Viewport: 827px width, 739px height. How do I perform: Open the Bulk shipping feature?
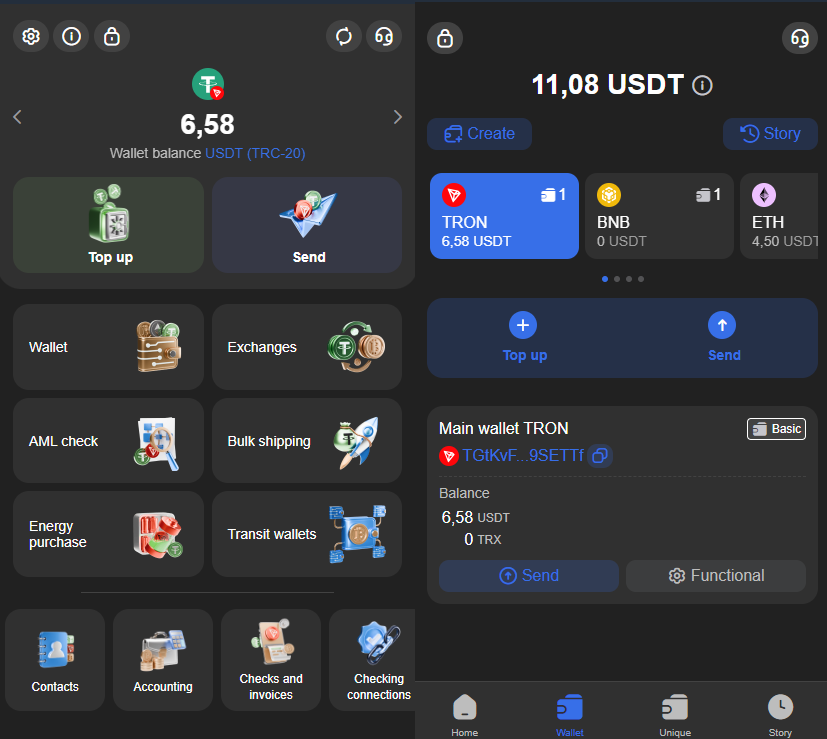pos(306,441)
